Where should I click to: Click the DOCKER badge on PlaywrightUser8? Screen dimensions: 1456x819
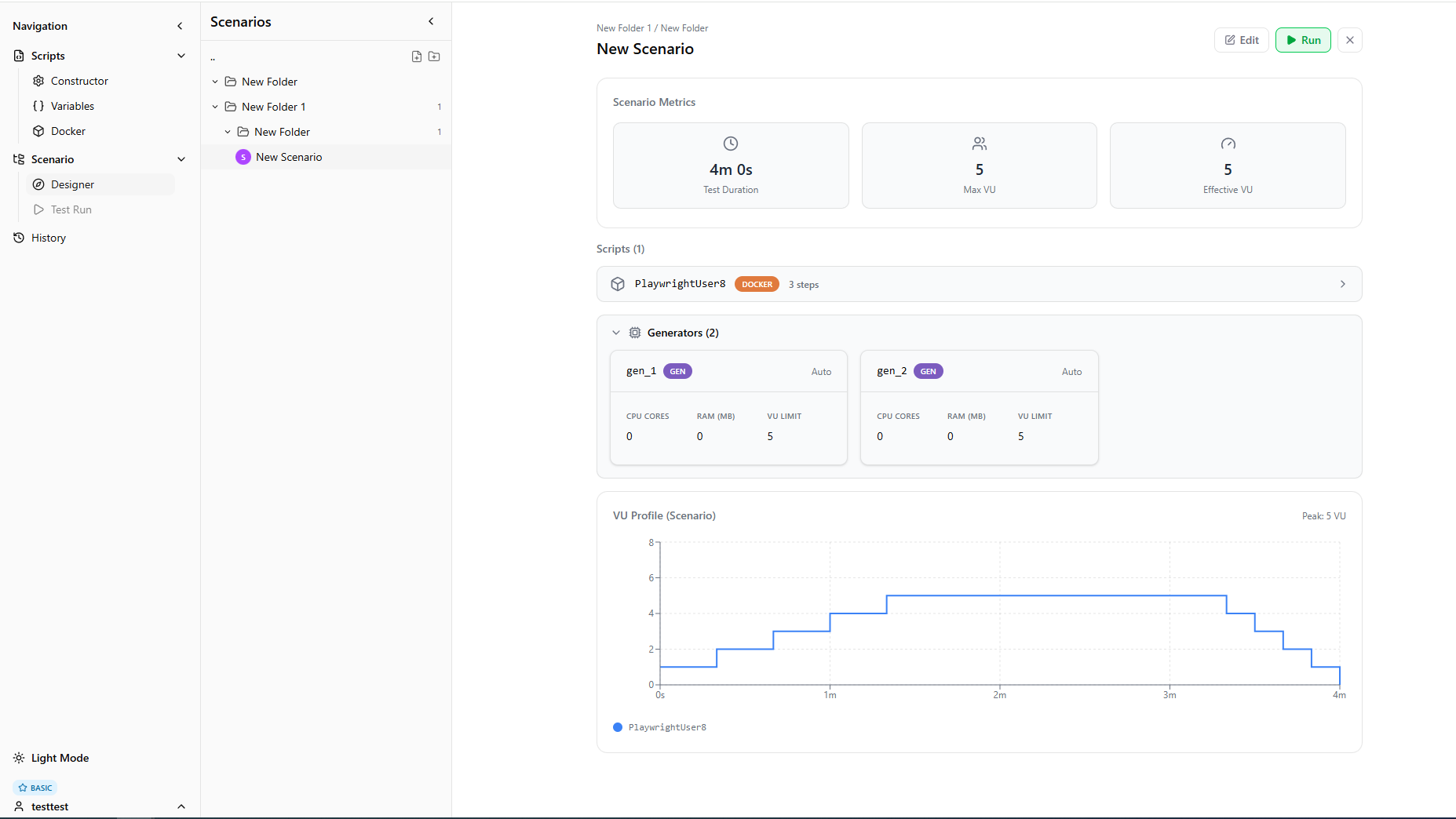[x=757, y=284]
